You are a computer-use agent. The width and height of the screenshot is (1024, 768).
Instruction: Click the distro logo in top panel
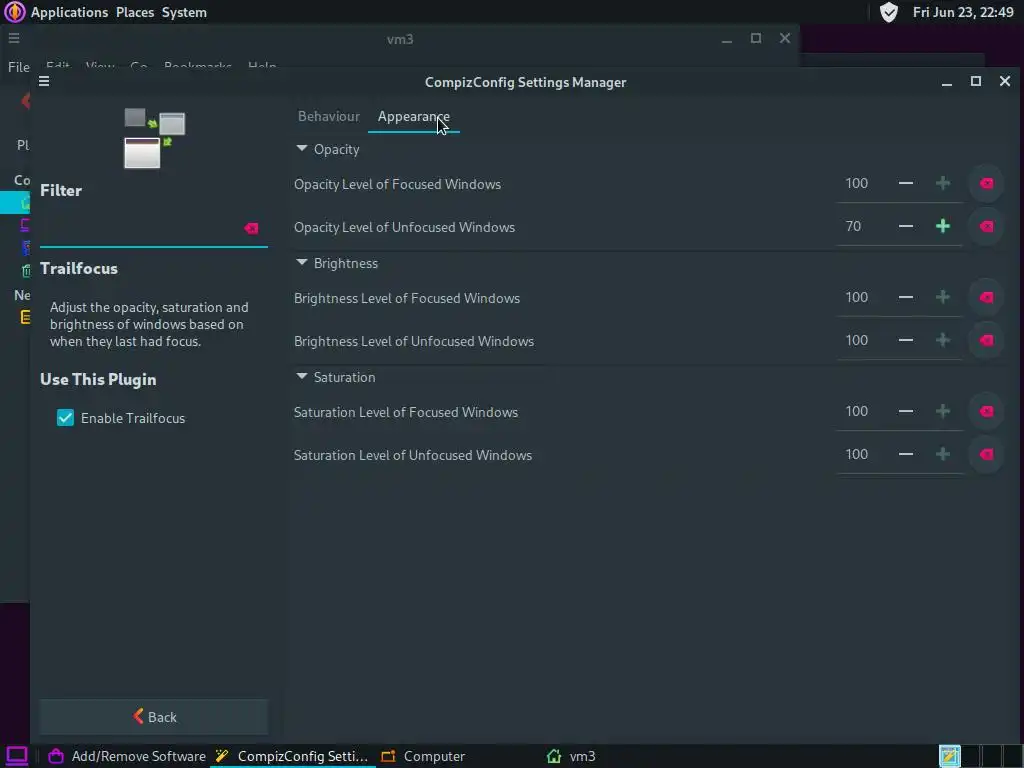point(14,12)
